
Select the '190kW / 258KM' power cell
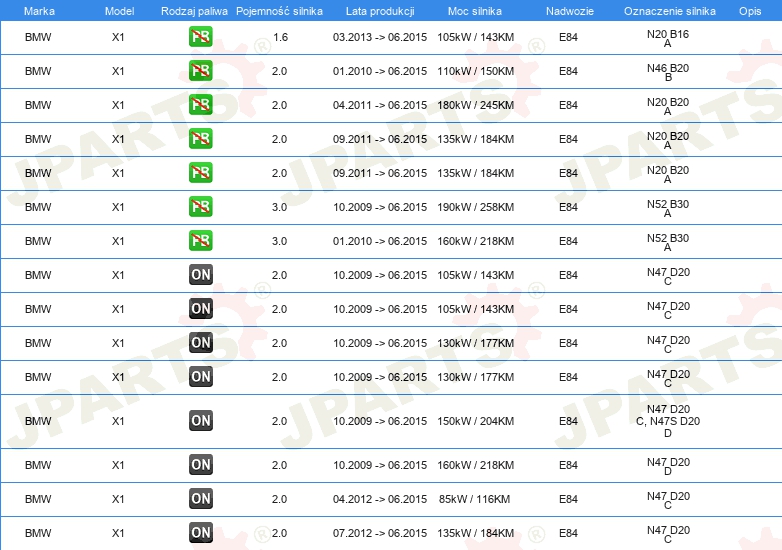[475, 207]
